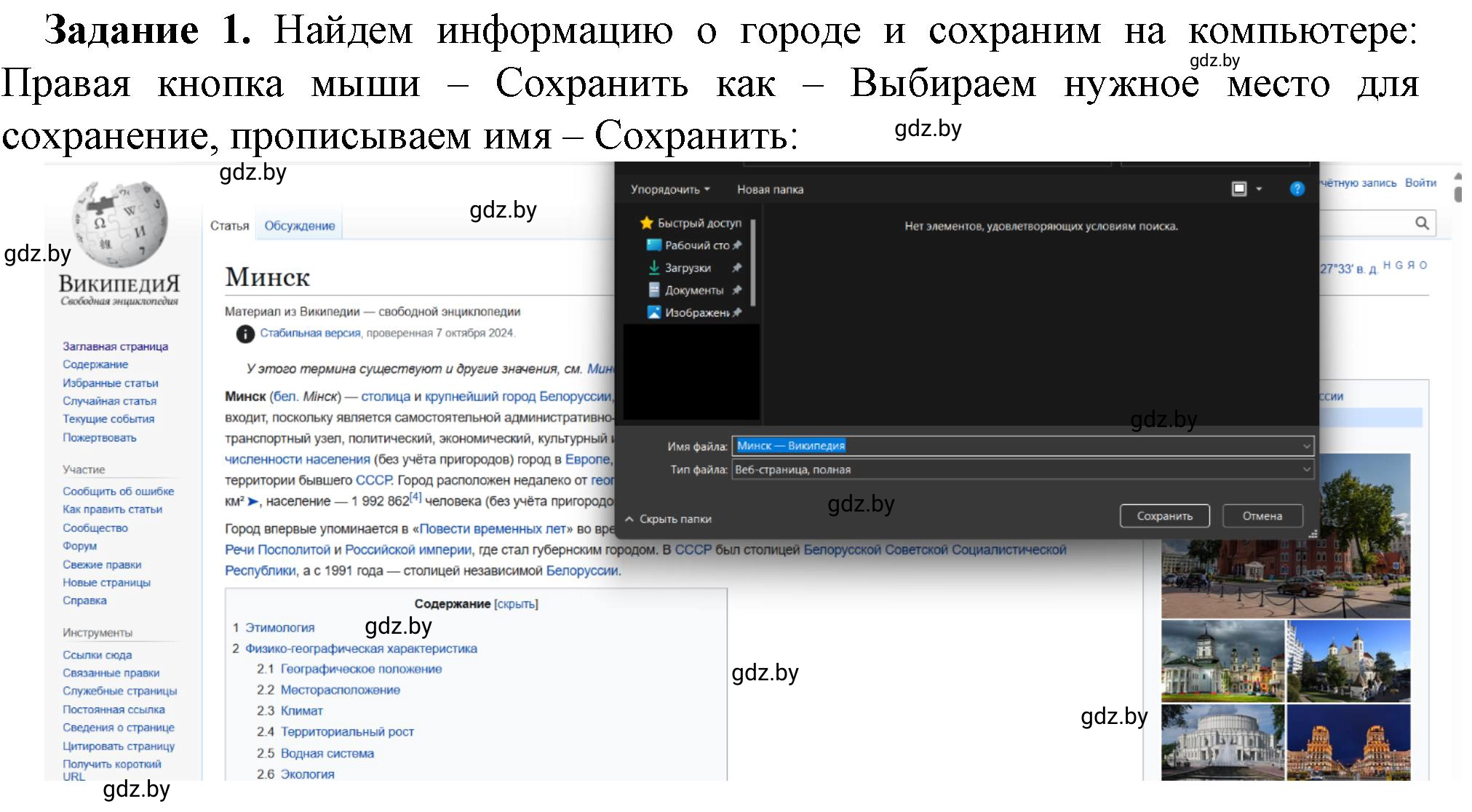Click the opera theatre photo thumbnail
This screenshot has height=812, width=1472.
pos(1222,742)
